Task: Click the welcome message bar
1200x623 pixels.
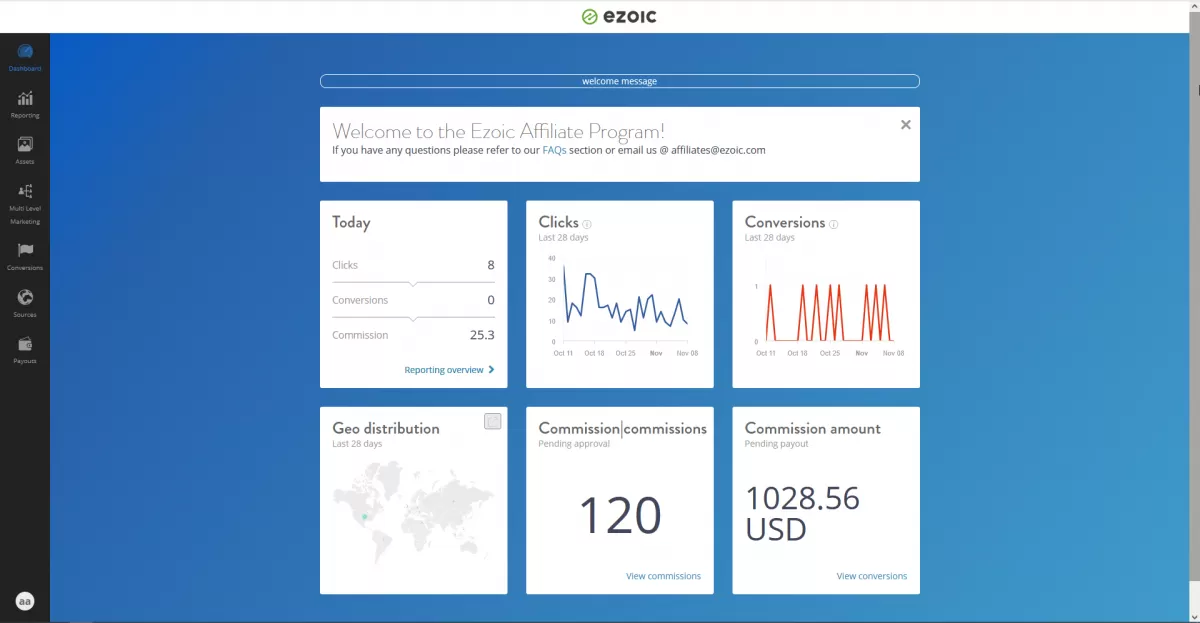Action: point(620,81)
